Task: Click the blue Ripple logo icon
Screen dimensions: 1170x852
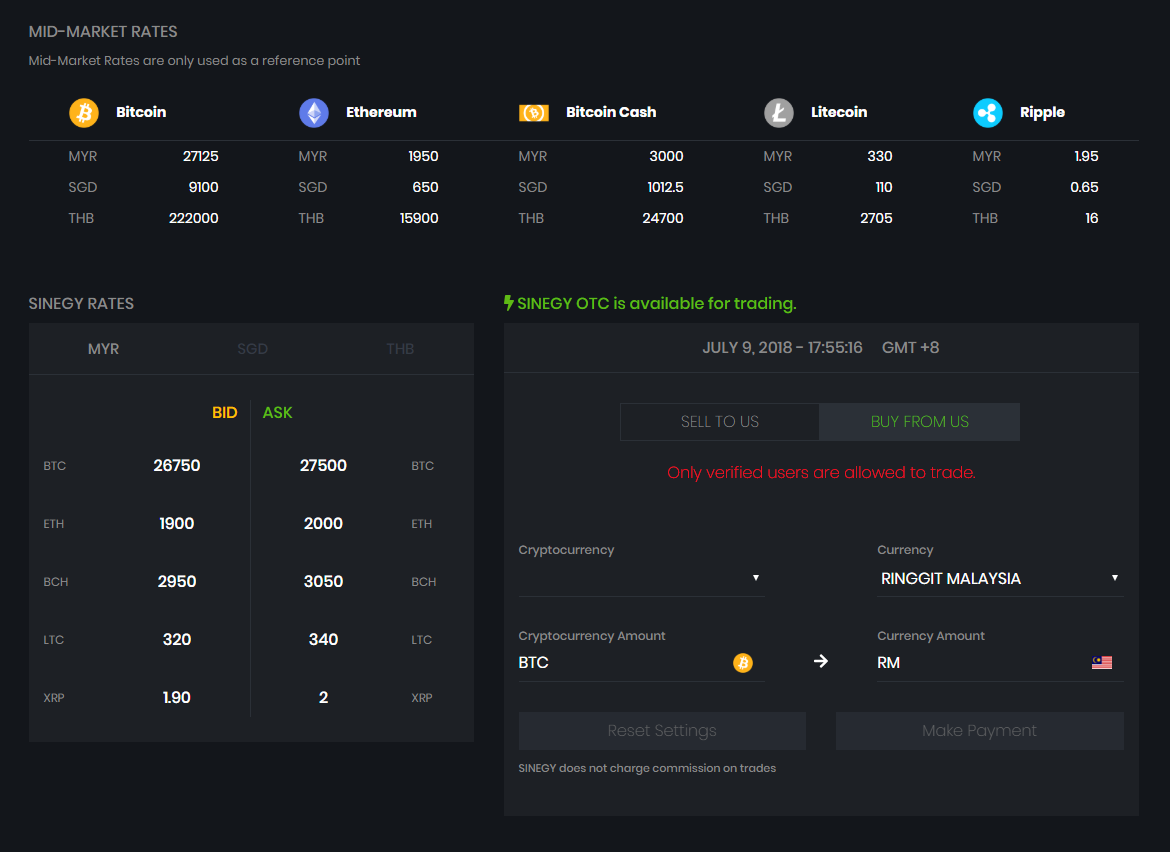Action: pyautogui.click(x=987, y=113)
